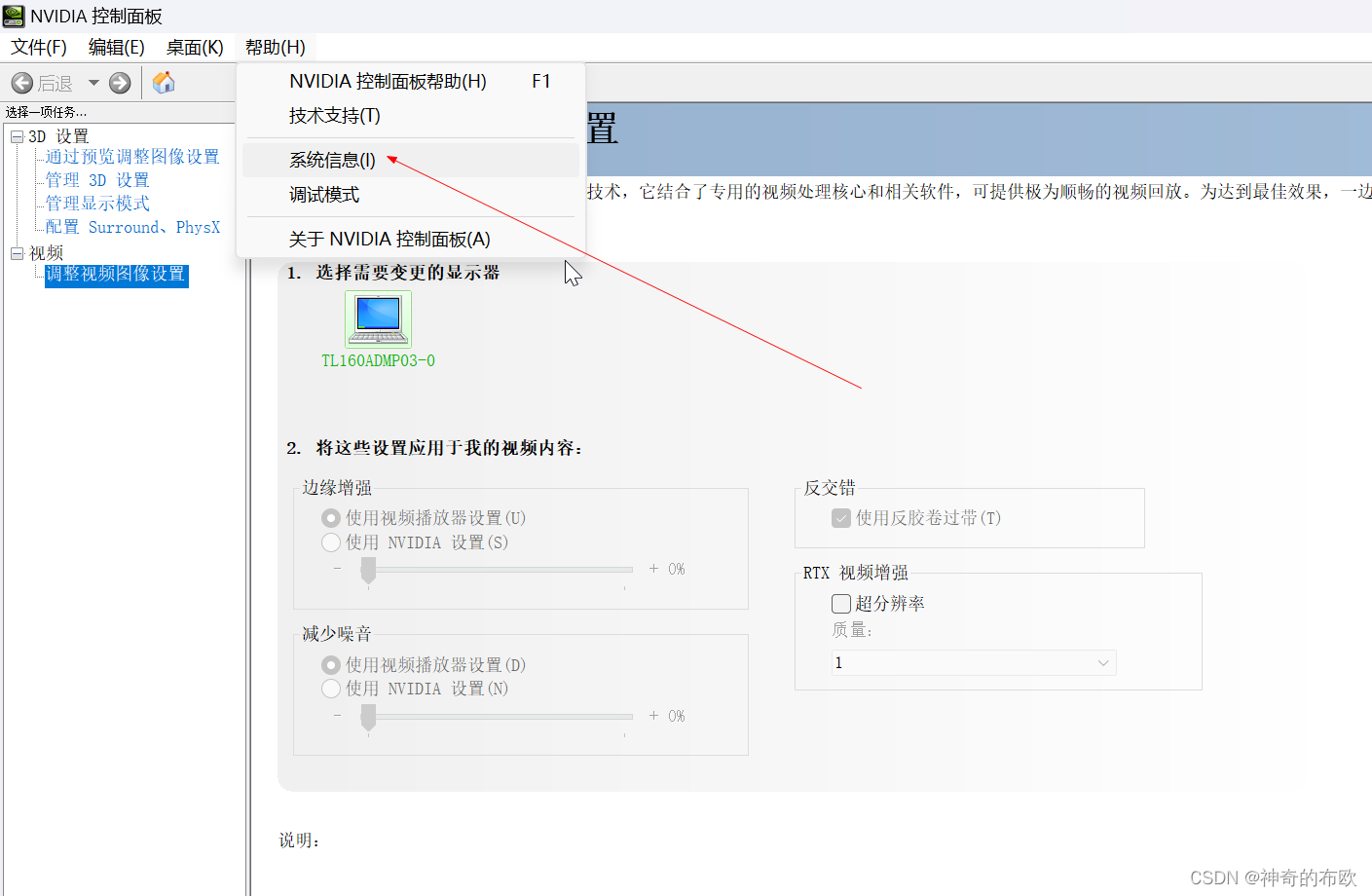Enable the 超分辨率 checkbox
The image size is (1372, 896).
(x=841, y=604)
